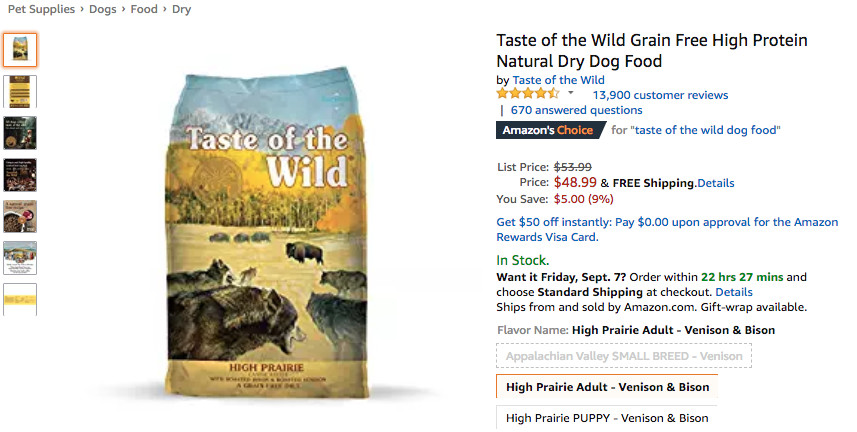This screenshot has width=857, height=432.
Task: Click the star rating icons
Action: [x=527, y=94]
